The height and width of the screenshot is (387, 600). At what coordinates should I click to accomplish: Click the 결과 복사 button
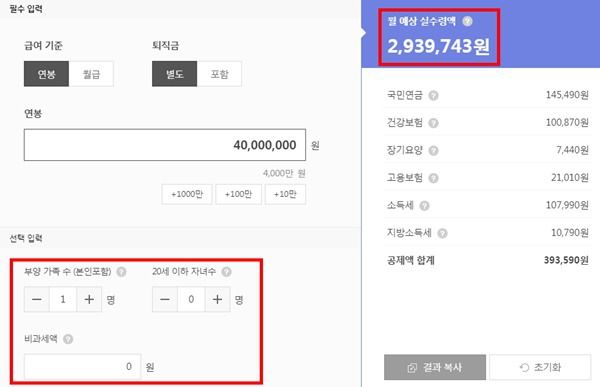point(435,367)
